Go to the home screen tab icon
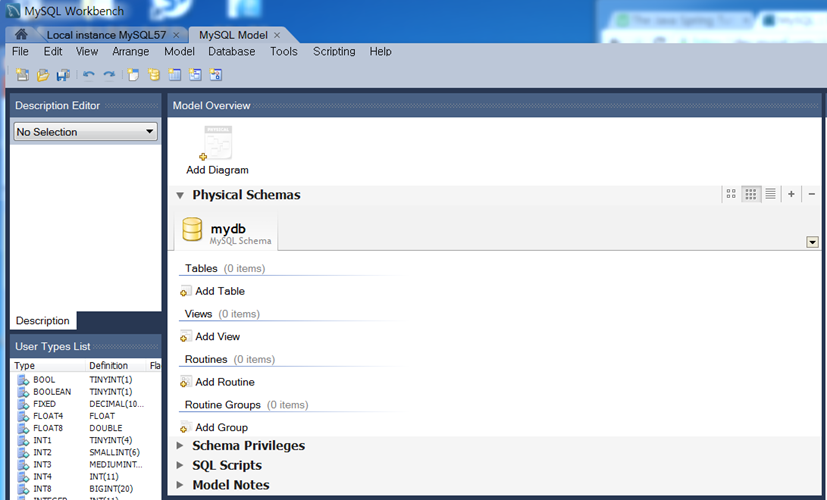This screenshot has height=500, width=827. pyautogui.click(x=21, y=34)
